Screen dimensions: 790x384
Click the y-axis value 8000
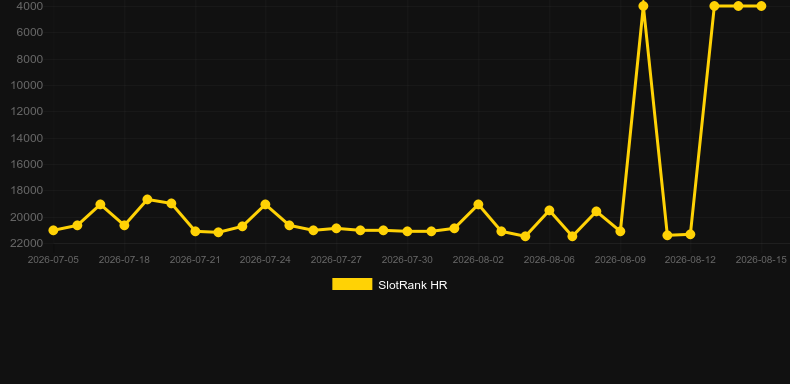click(29, 59)
